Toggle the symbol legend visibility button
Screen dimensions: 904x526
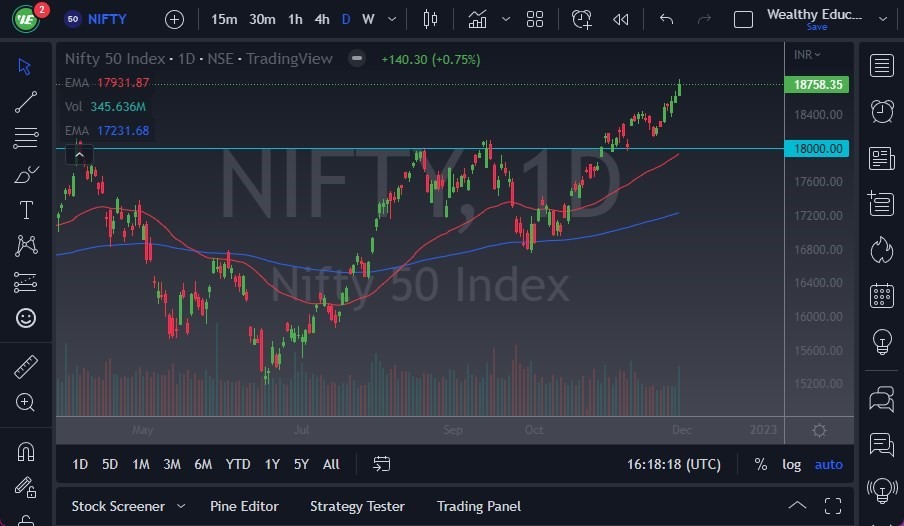coord(357,58)
